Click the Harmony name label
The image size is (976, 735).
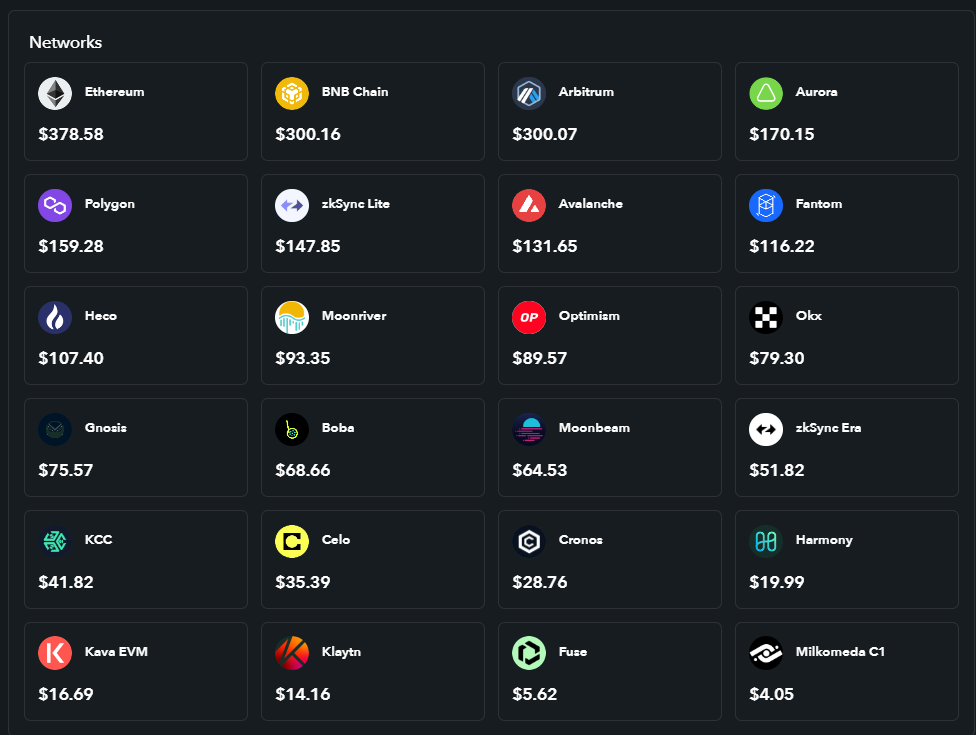pyautogui.click(x=824, y=540)
